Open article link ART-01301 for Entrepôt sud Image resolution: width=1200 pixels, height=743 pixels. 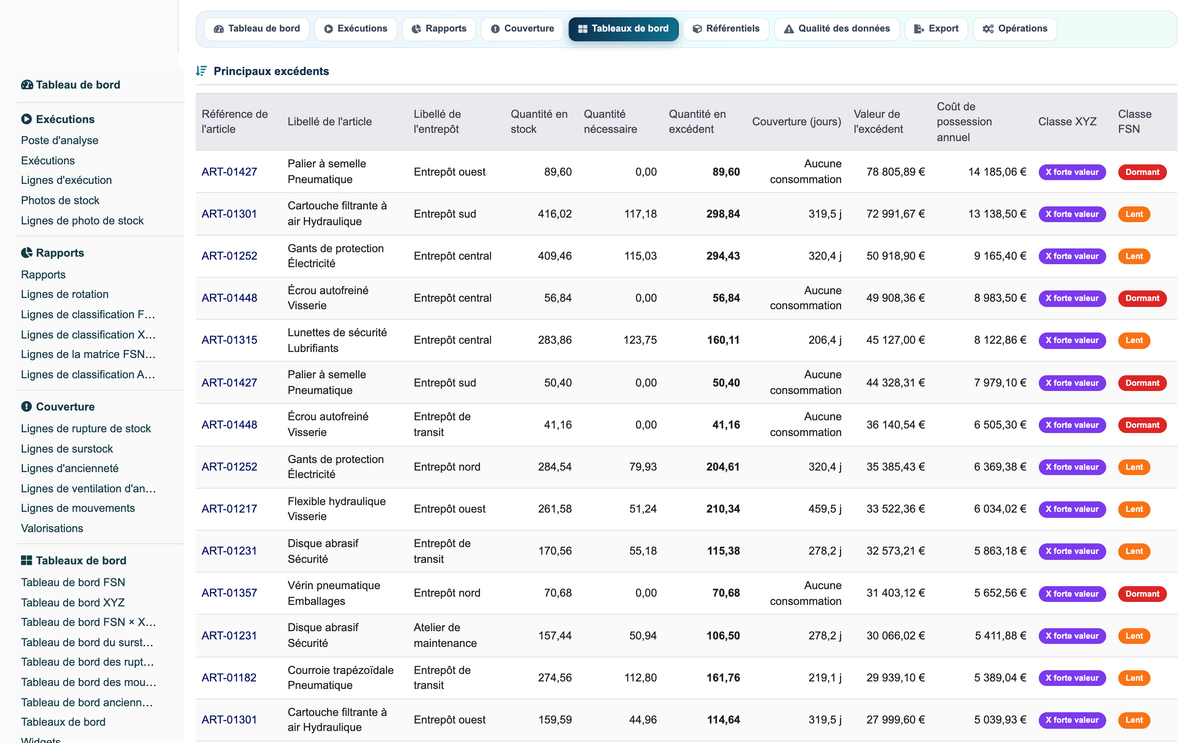pos(229,214)
